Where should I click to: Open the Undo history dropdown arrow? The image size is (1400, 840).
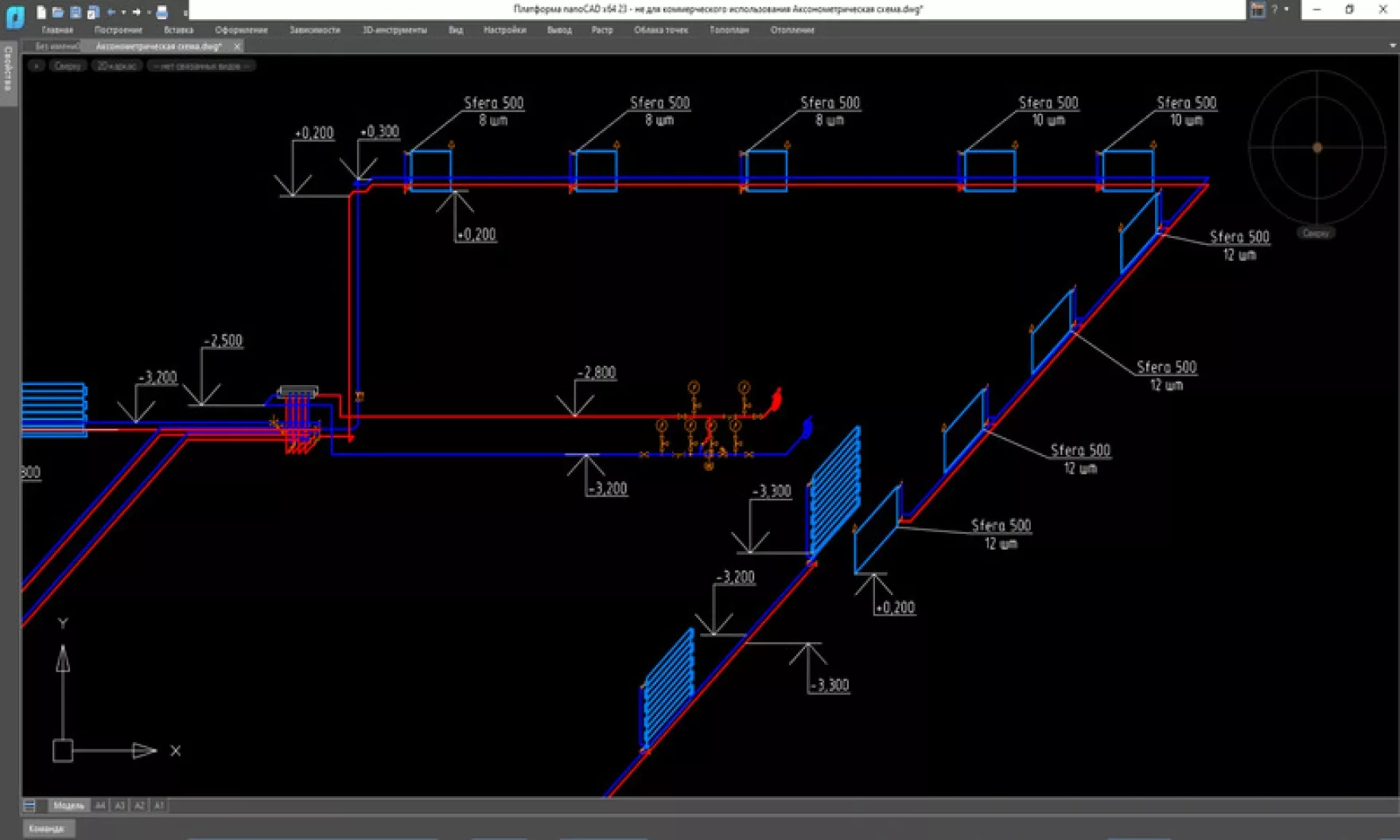123,13
